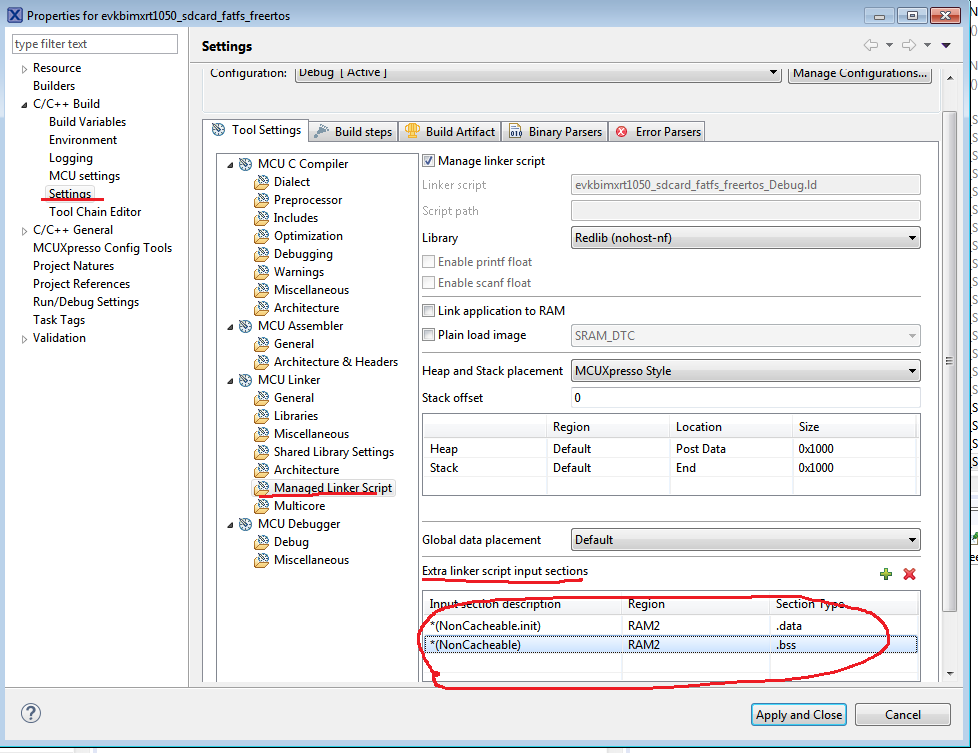Image resolution: width=978 pixels, height=753 pixels.
Task: Click the Stack offset input field
Action: [745, 397]
